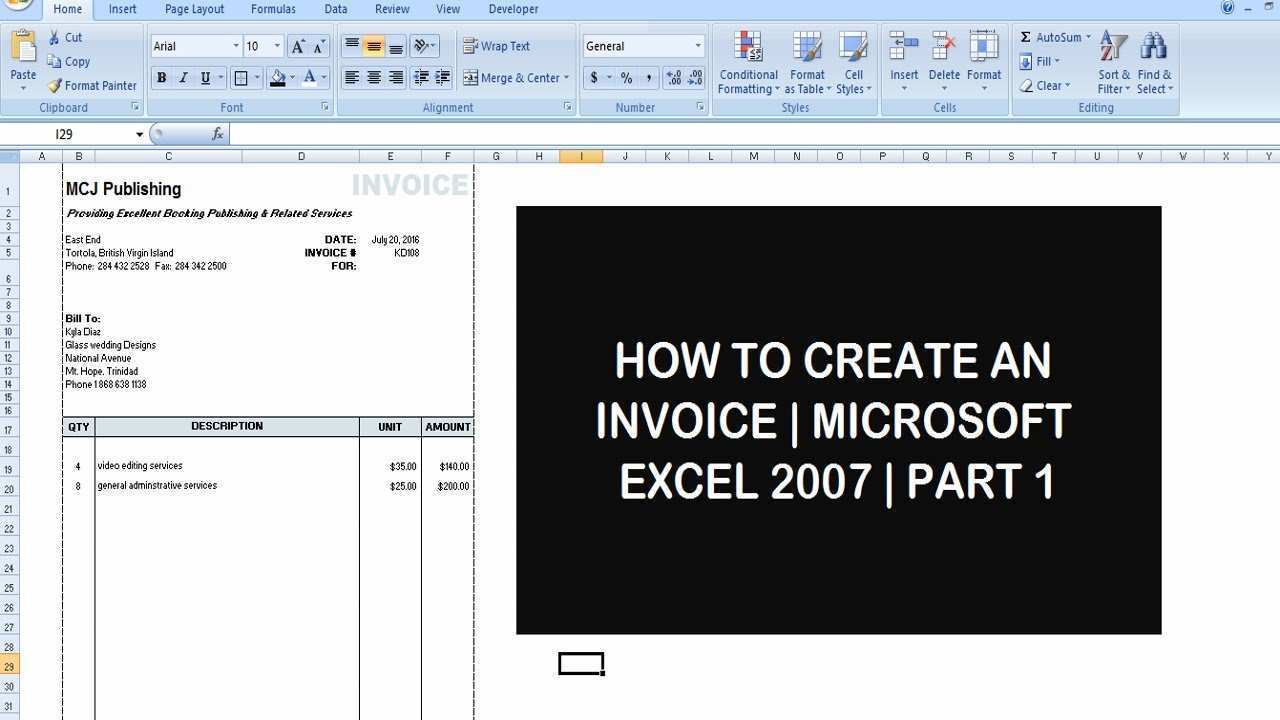This screenshot has width=1280, height=720.
Task: Decrease indent in Alignment group
Action: (421, 78)
